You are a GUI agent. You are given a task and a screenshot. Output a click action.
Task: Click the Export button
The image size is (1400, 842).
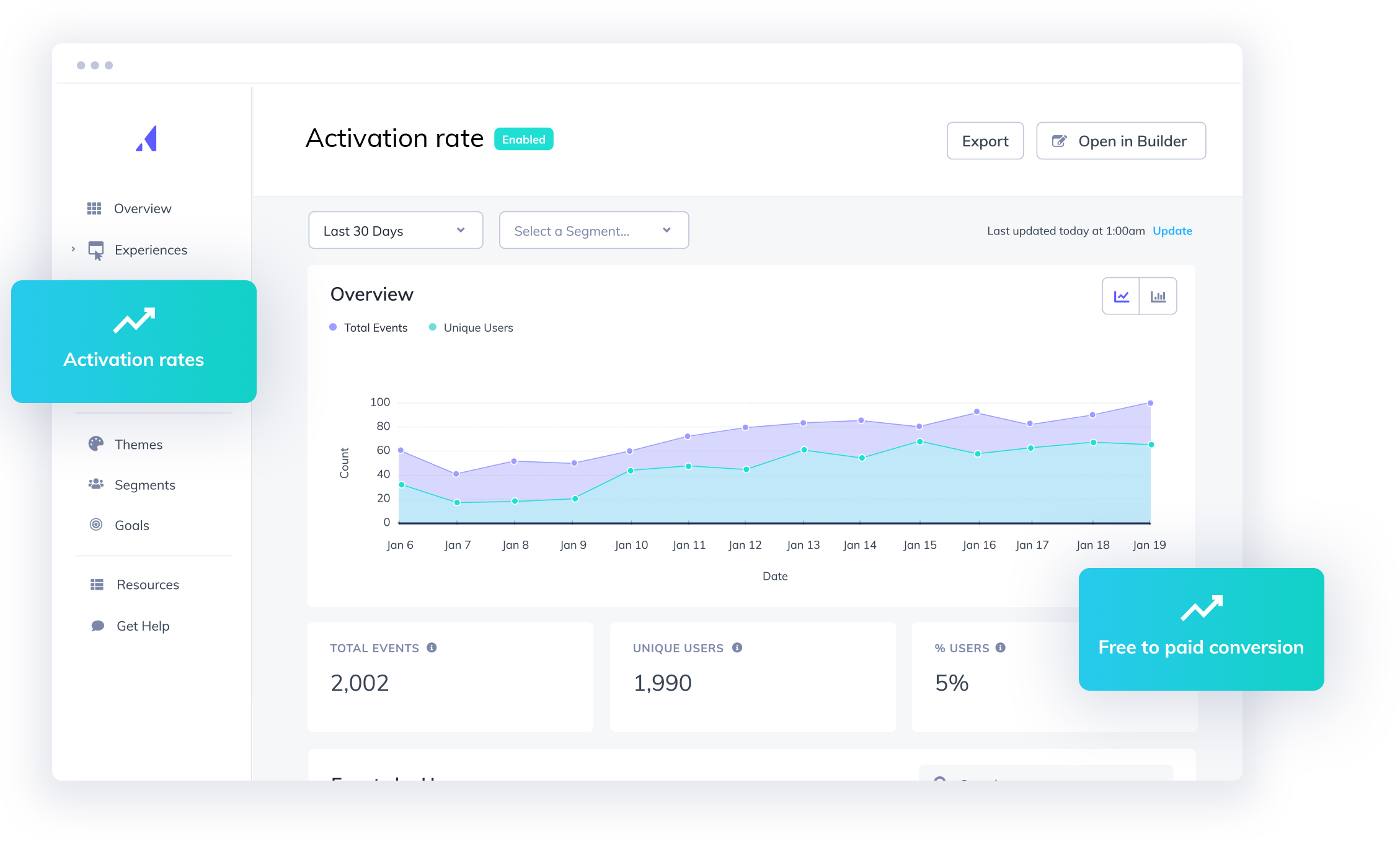985,141
